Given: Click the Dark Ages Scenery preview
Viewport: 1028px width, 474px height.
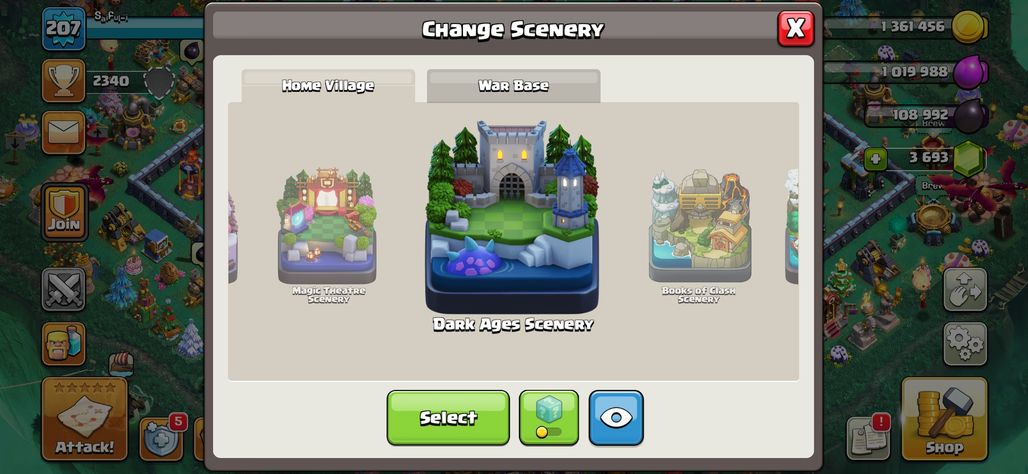Looking at the screenshot, I should click(x=513, y=225).
